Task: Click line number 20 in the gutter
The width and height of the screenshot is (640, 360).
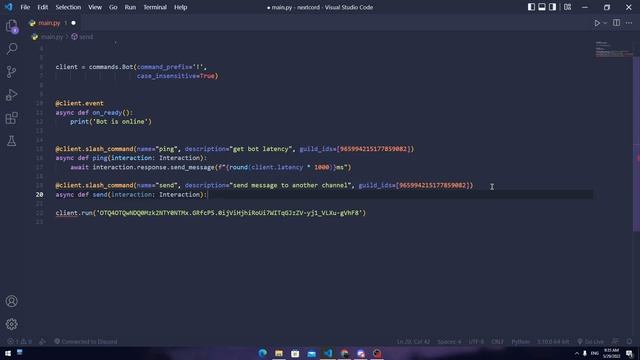Action: (x=39, y=195)
